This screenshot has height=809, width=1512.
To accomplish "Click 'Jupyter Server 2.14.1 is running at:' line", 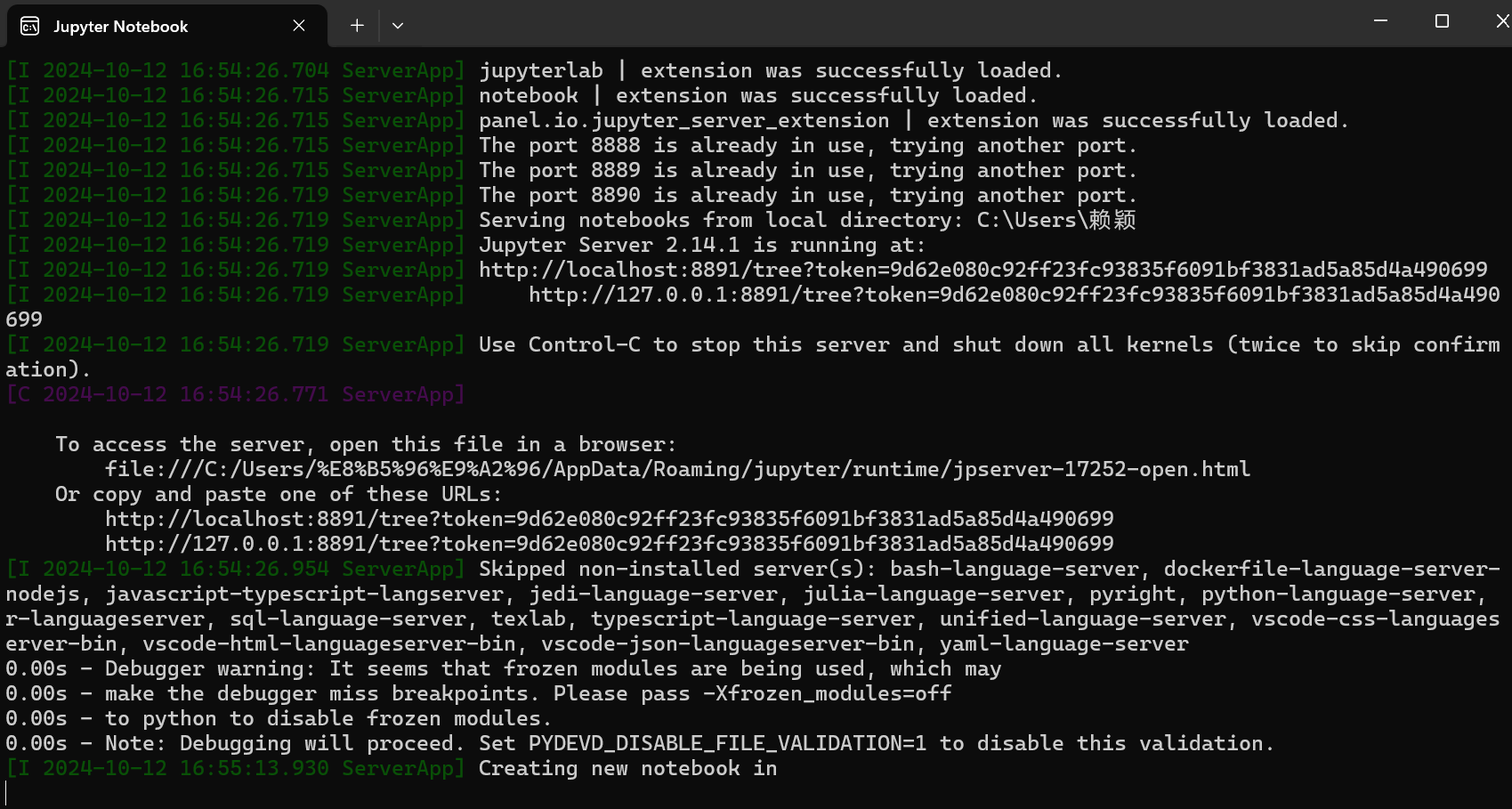I will click(702, 245).
